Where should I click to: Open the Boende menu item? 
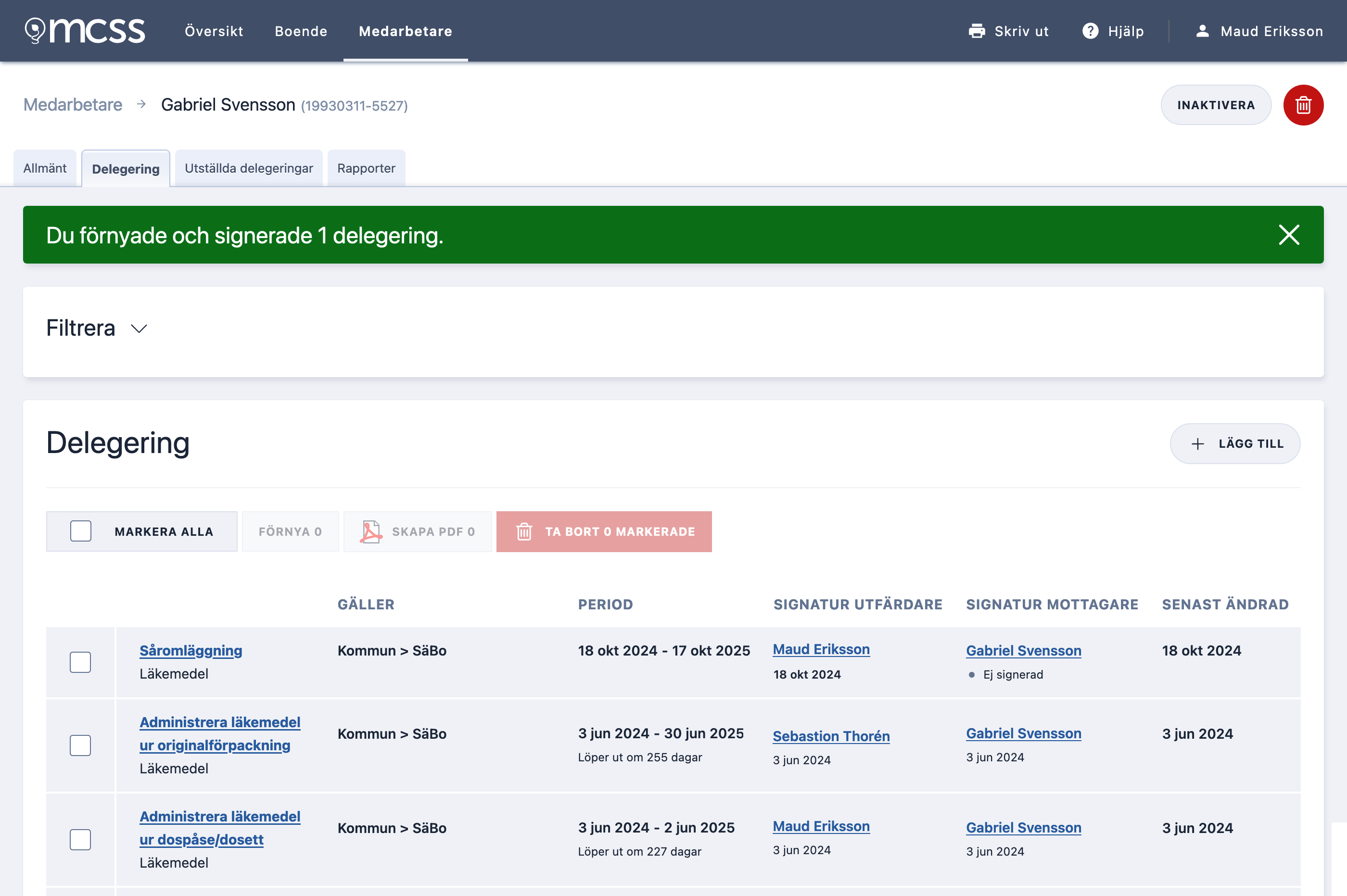[301, 31]
